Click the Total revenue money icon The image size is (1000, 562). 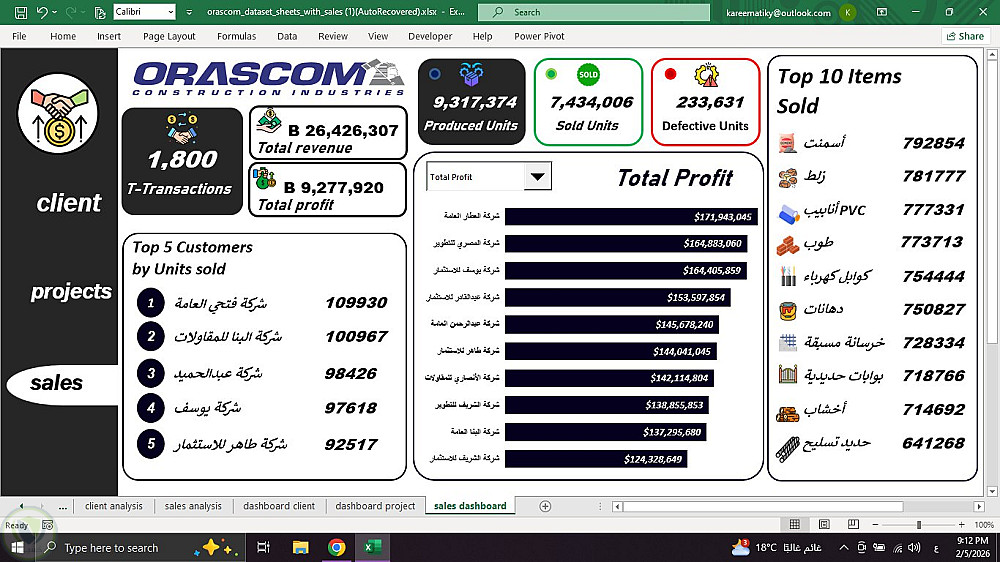(269, 121)
